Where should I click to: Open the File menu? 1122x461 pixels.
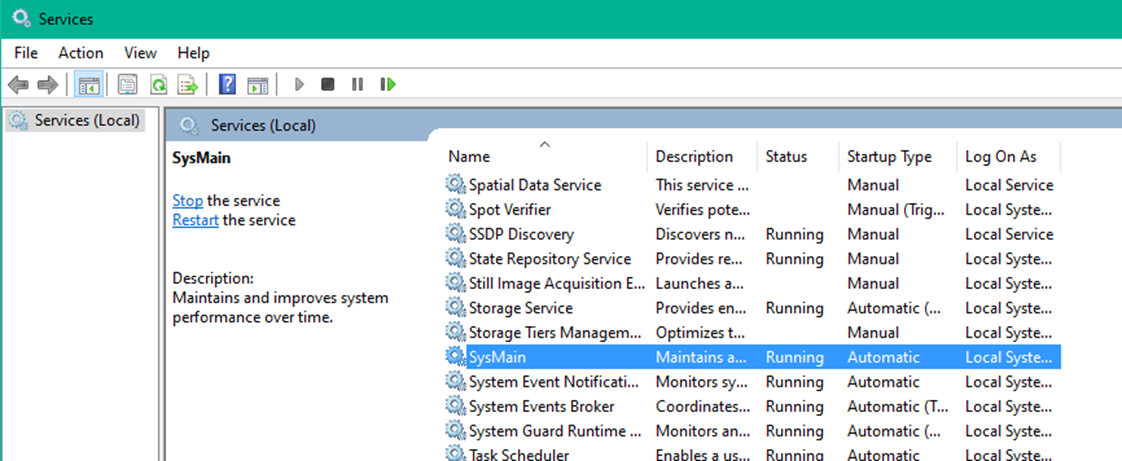26,53
